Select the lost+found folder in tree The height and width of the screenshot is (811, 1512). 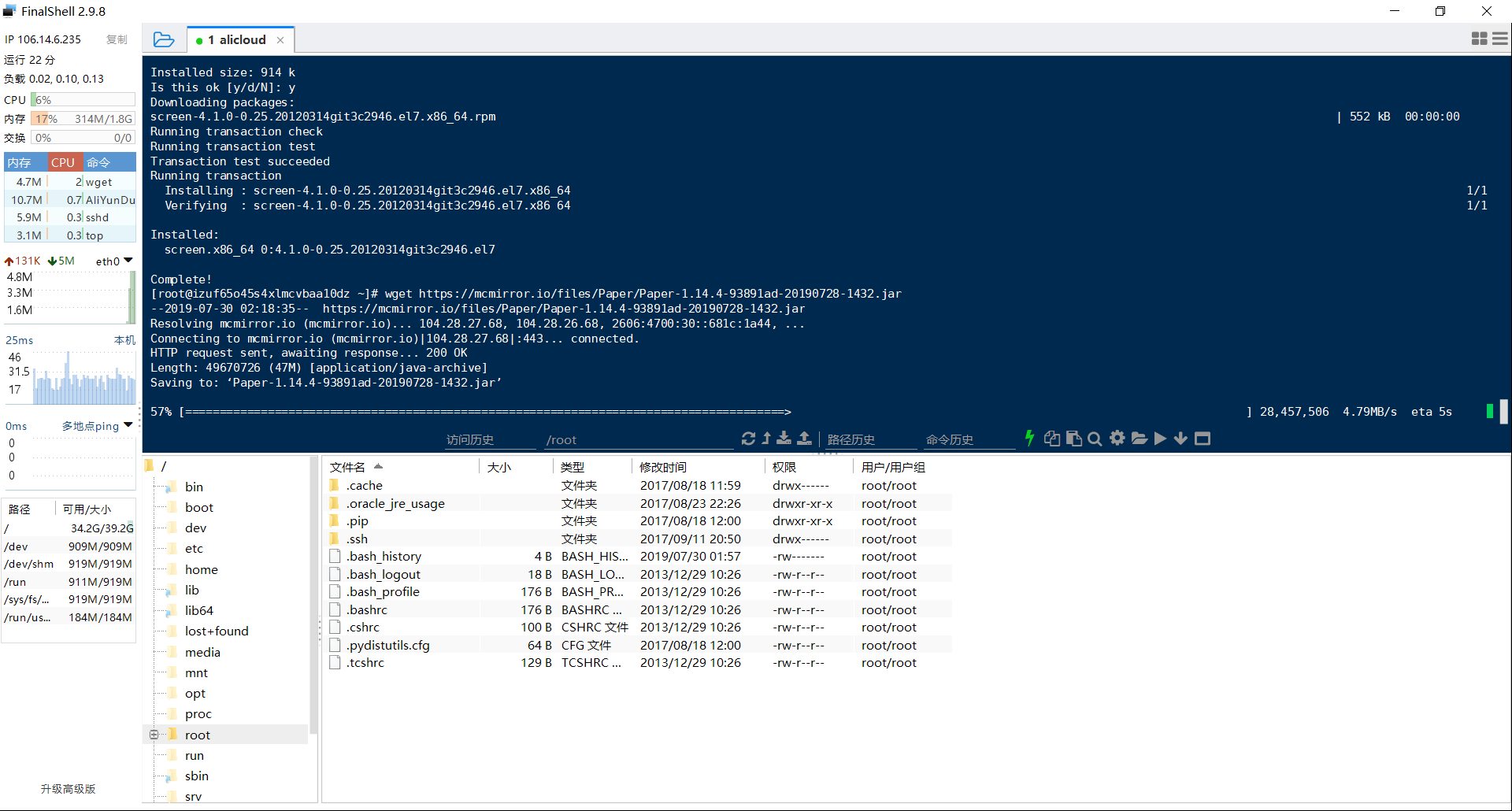[216, 631]
